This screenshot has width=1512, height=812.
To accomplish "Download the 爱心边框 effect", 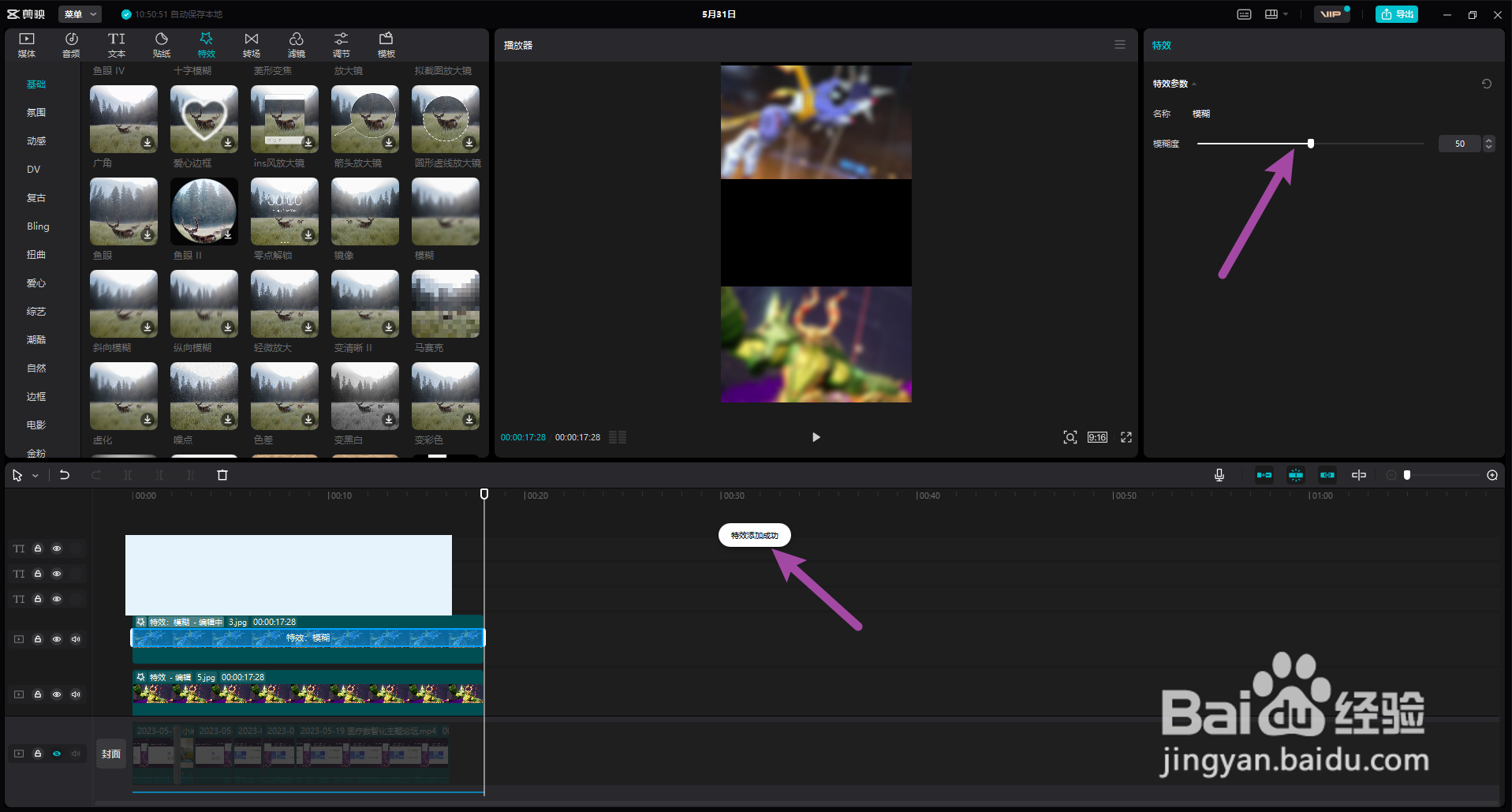I will (228, 143).
